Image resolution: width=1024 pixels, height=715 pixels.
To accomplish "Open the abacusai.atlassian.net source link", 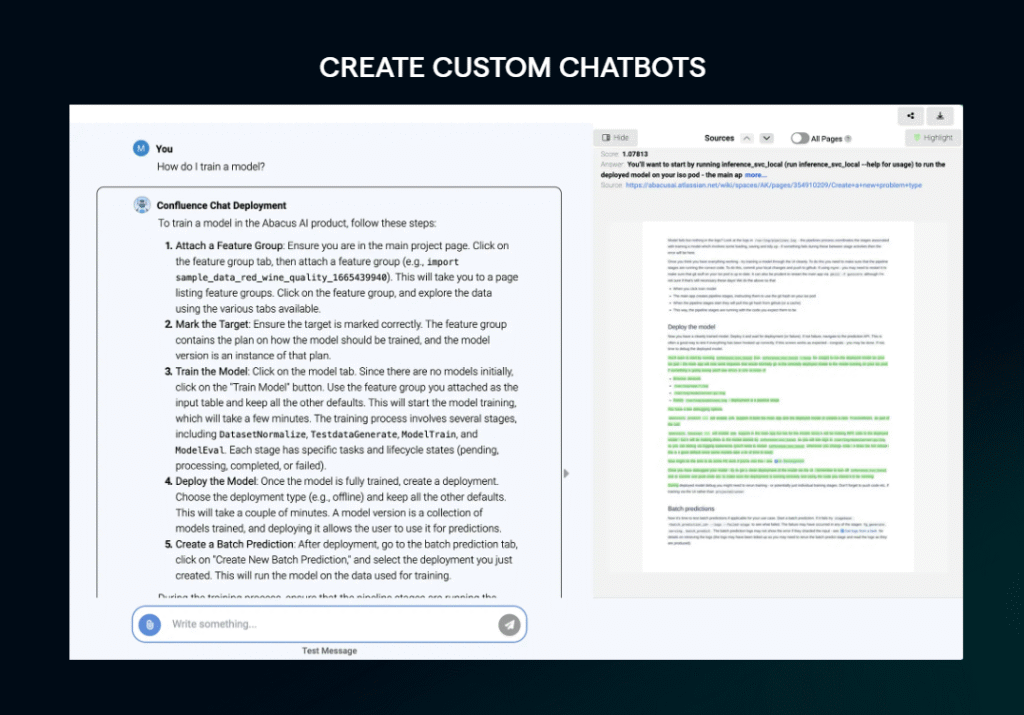I will click(774, 185).
